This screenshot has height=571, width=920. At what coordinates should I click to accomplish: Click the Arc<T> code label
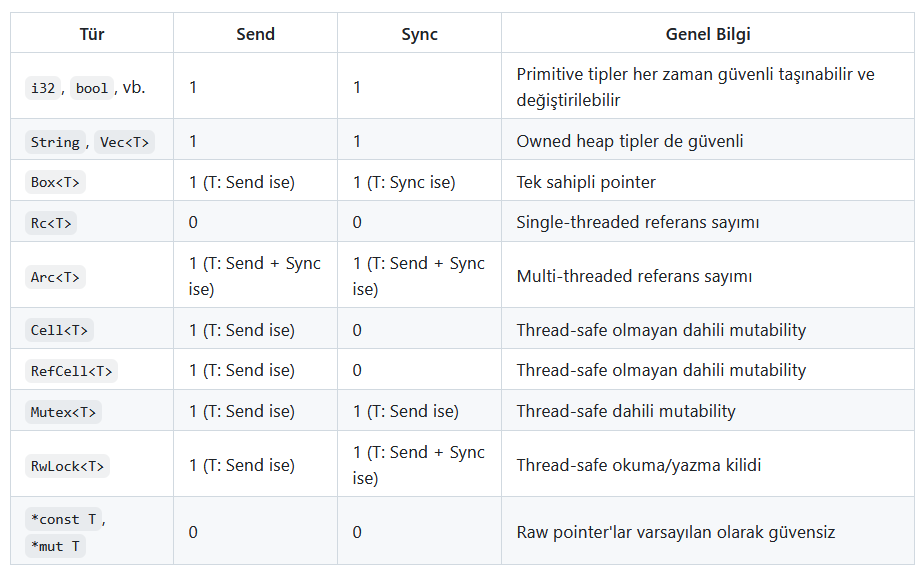click(x=55, y=277)
